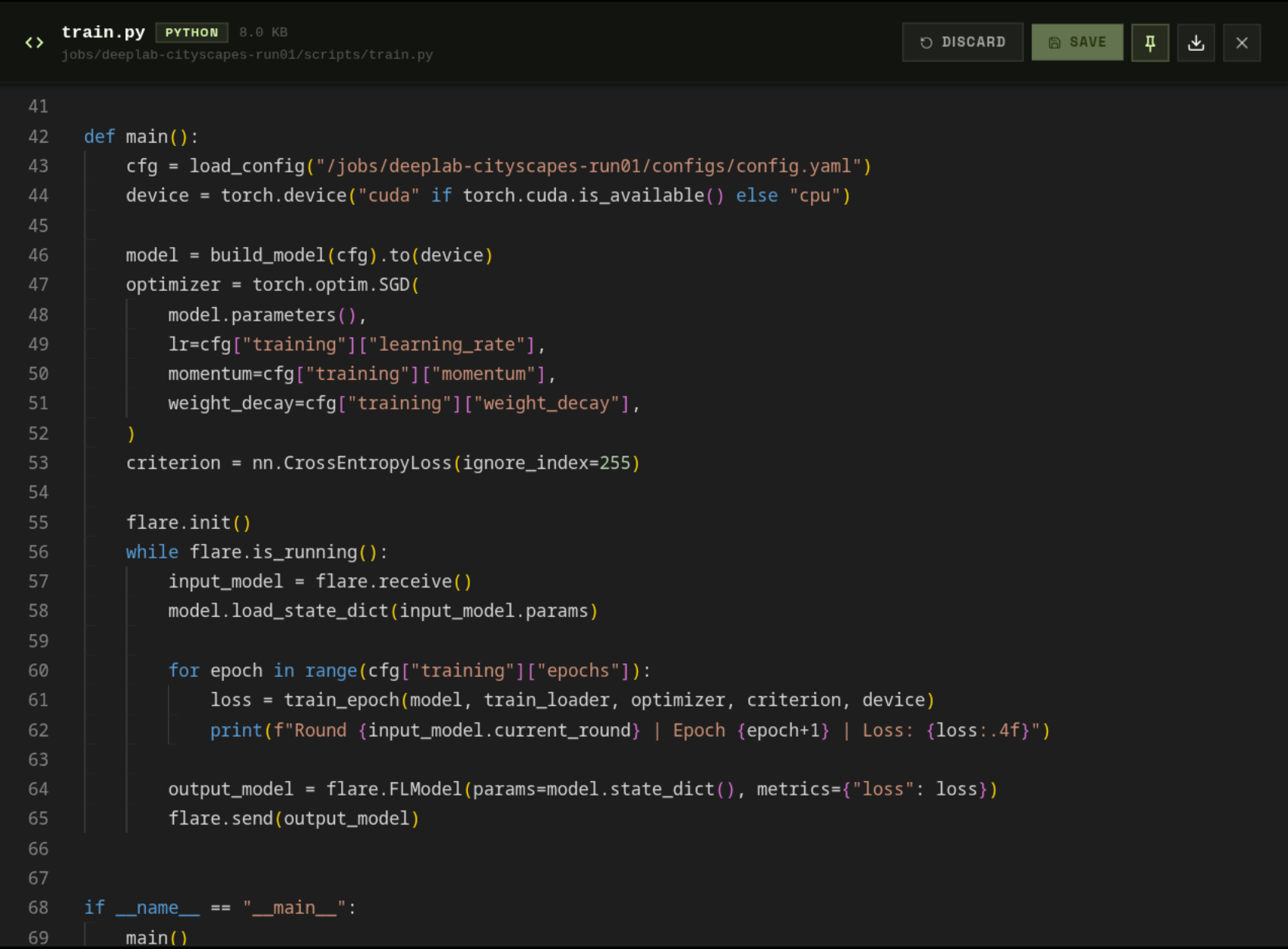Screen dimensions: 1288x949
Task: Click the torch.device line 44
Action: coord(488,196)
